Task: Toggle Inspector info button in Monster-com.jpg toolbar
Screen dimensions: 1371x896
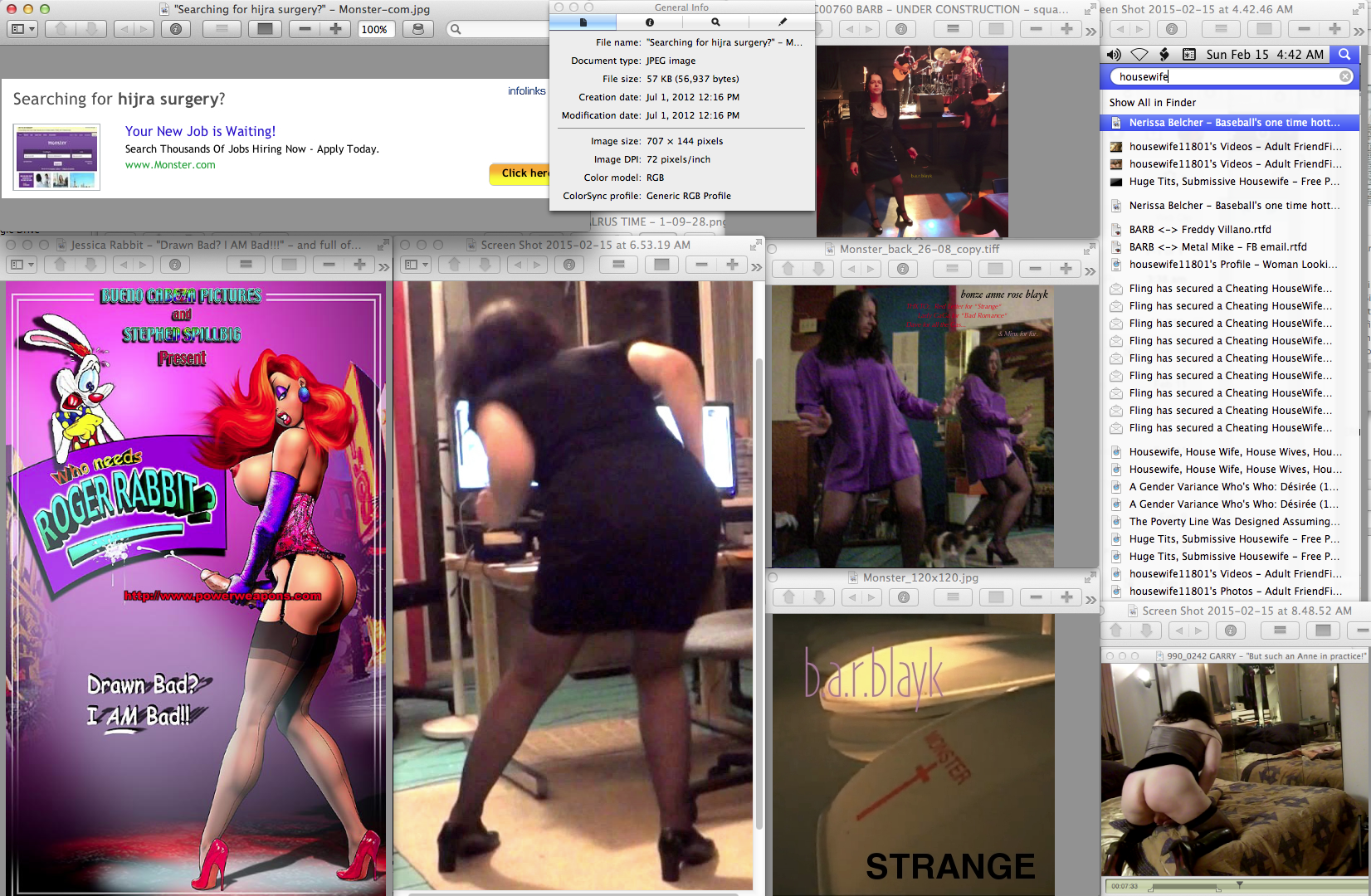Action: click(176, 29)
